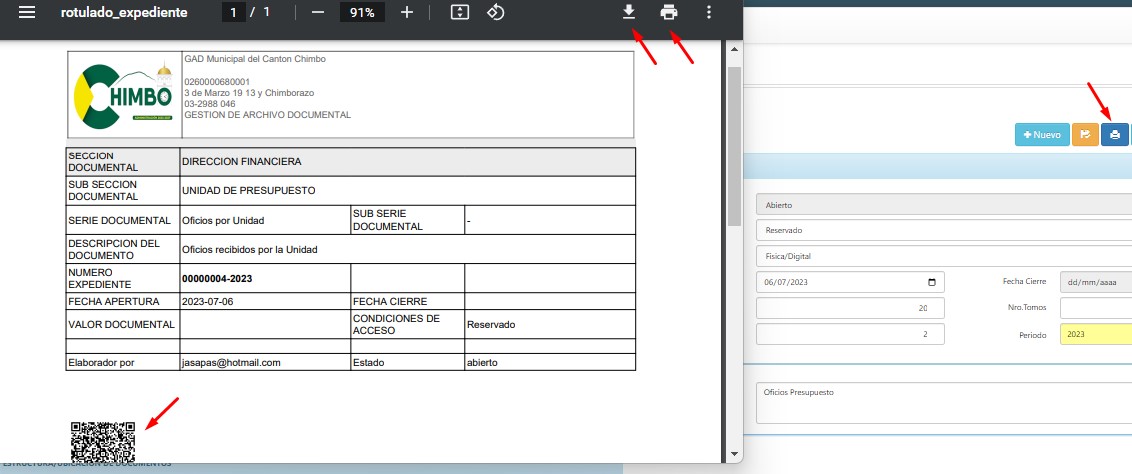Select the Fecha Cierre date field
The width and height of the screenshot is (1132, 474).
coord(1096,282)
